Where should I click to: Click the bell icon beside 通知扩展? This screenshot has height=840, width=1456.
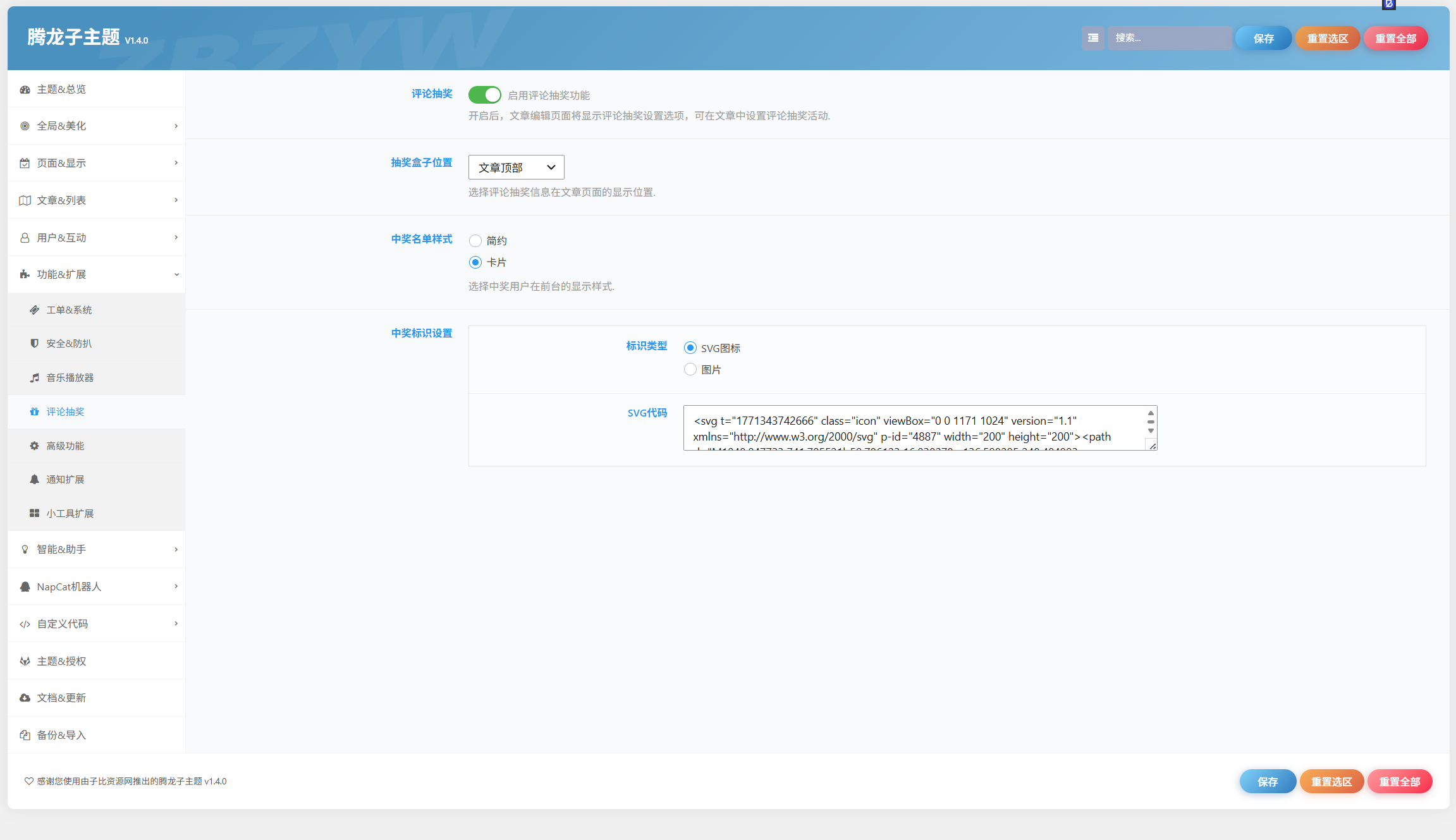pos(34,479)
